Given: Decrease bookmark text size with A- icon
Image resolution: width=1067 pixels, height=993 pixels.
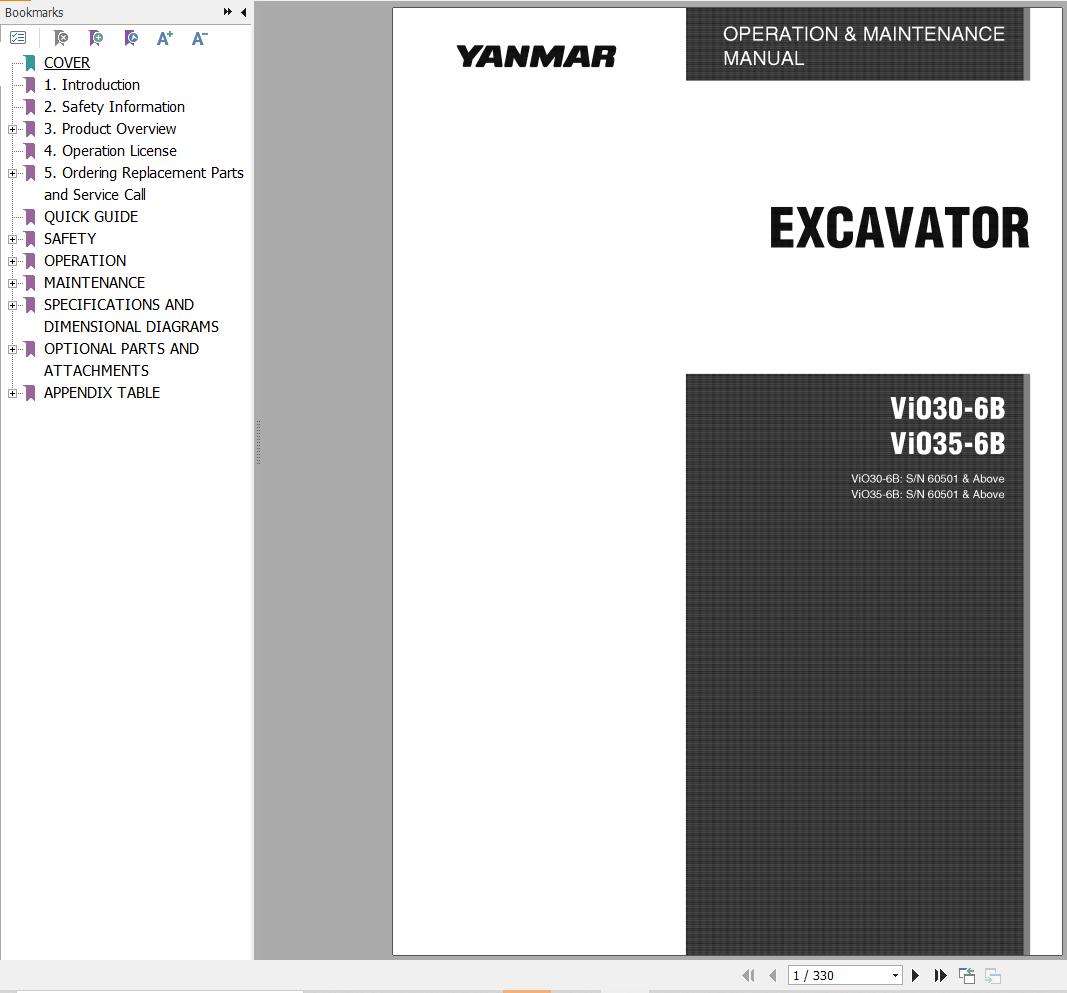Looking at the screenshot, I should (x=198, y=38).
